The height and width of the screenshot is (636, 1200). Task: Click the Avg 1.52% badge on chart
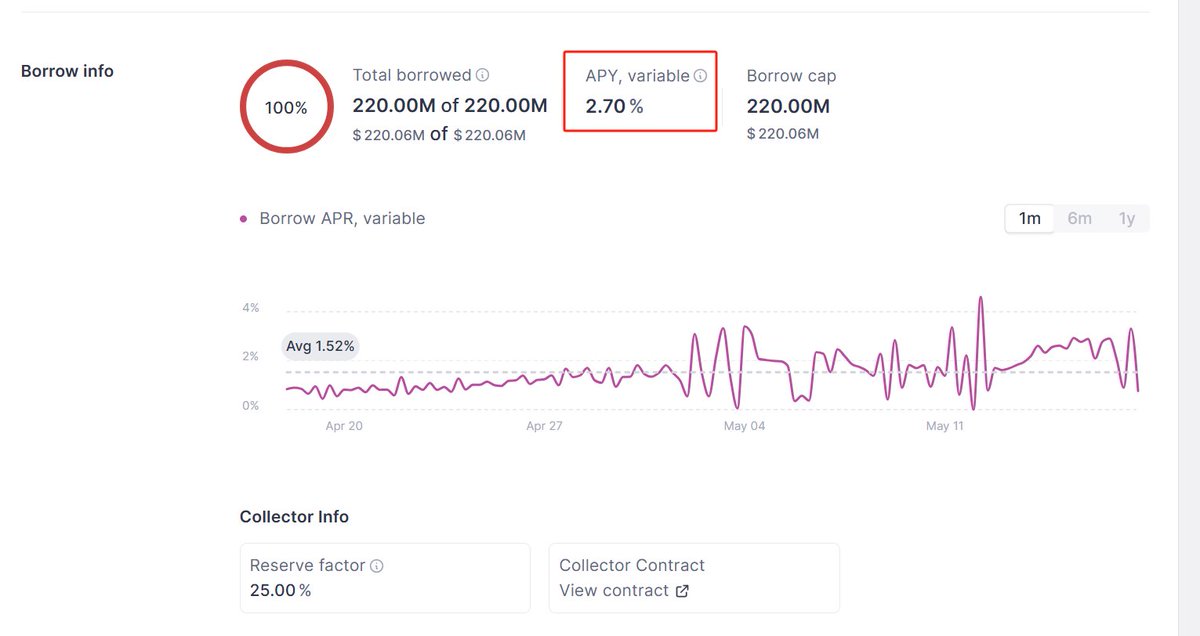tap(320, 346)
